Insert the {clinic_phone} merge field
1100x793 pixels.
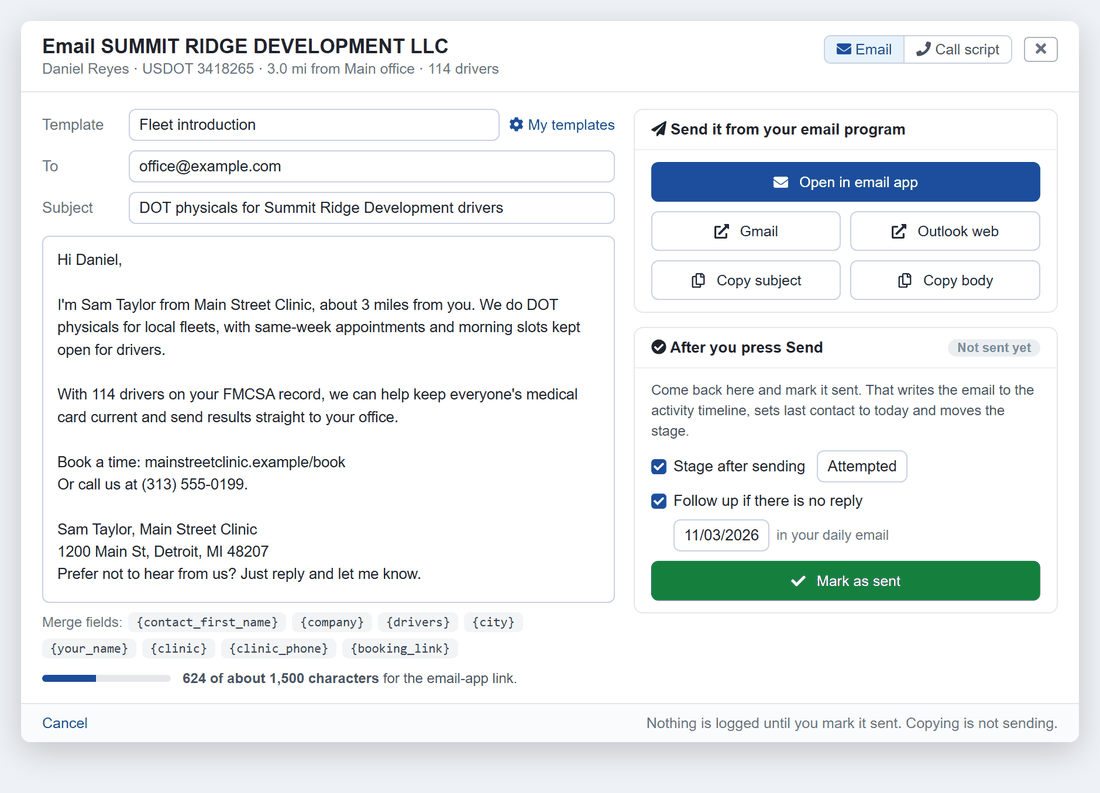pos(279,648)
